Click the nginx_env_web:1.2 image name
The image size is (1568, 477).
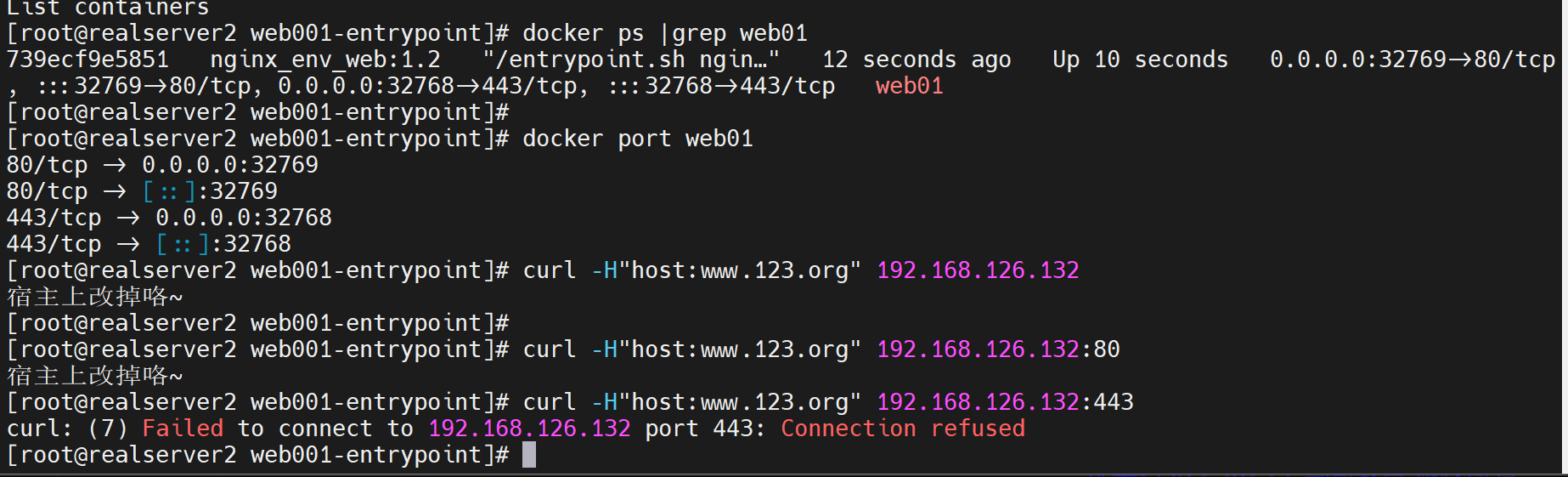[x=325, y=60]
